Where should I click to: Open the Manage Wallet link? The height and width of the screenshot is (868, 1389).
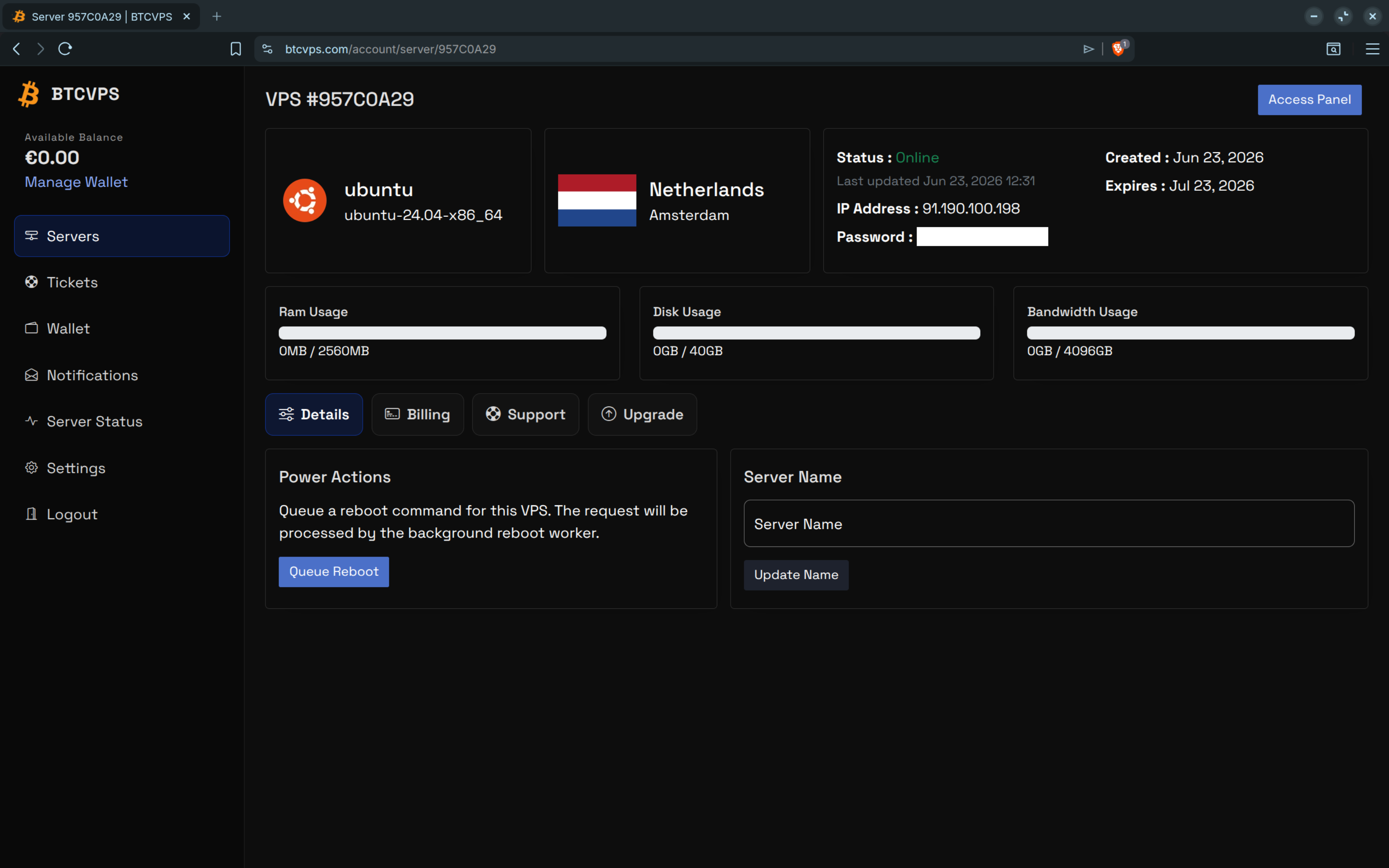coord(76,182)
